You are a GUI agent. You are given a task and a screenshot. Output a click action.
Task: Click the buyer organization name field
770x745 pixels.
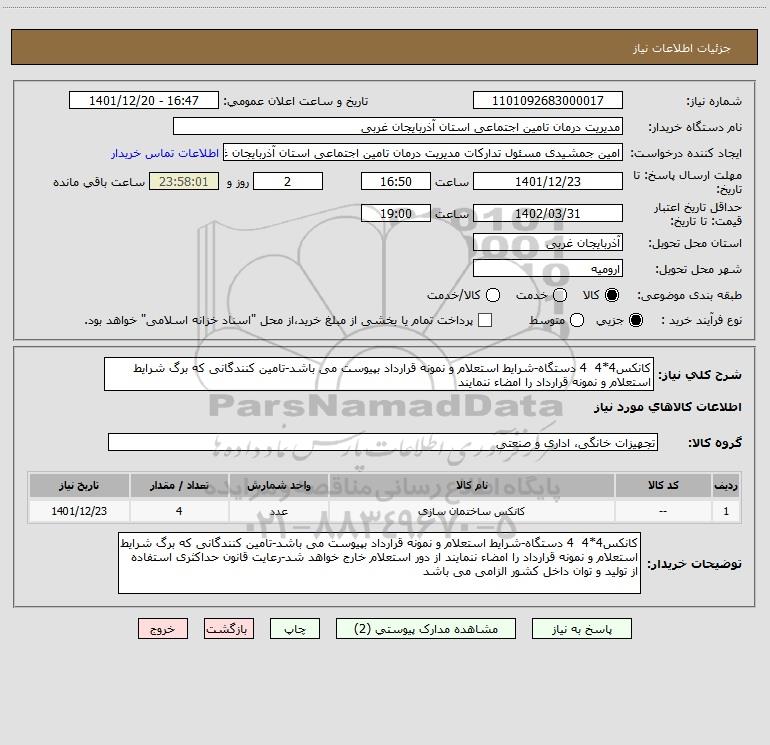click(398, 126)
